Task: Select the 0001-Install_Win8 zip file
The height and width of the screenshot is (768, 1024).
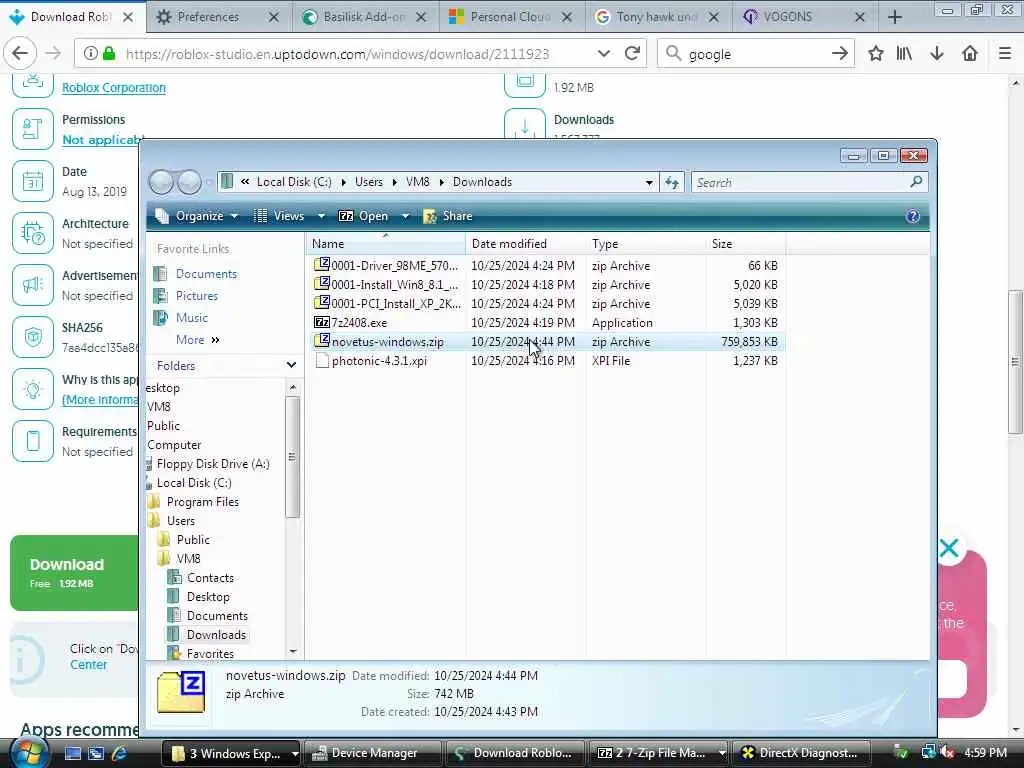Action: (394, 285)
